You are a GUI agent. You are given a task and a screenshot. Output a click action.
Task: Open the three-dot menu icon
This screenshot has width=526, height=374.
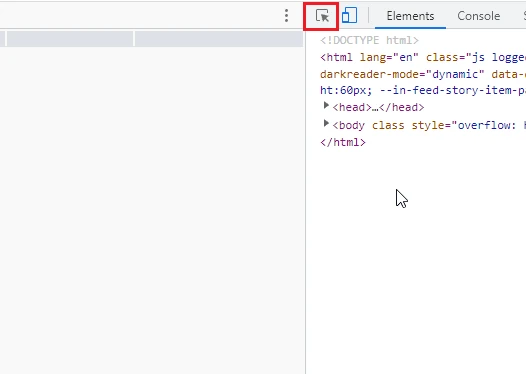point(286,16)
